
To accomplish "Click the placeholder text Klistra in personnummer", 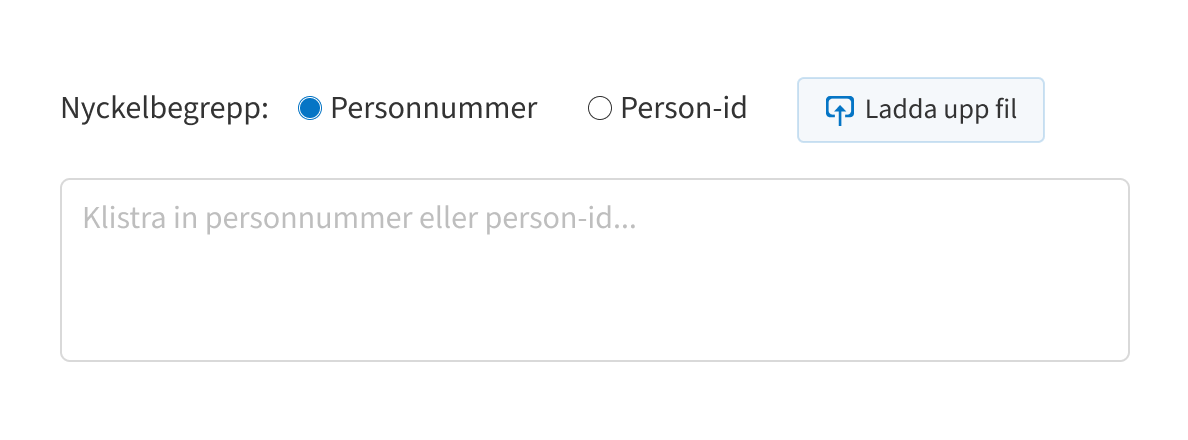I will pyautogui.click(x=248, y=218).
